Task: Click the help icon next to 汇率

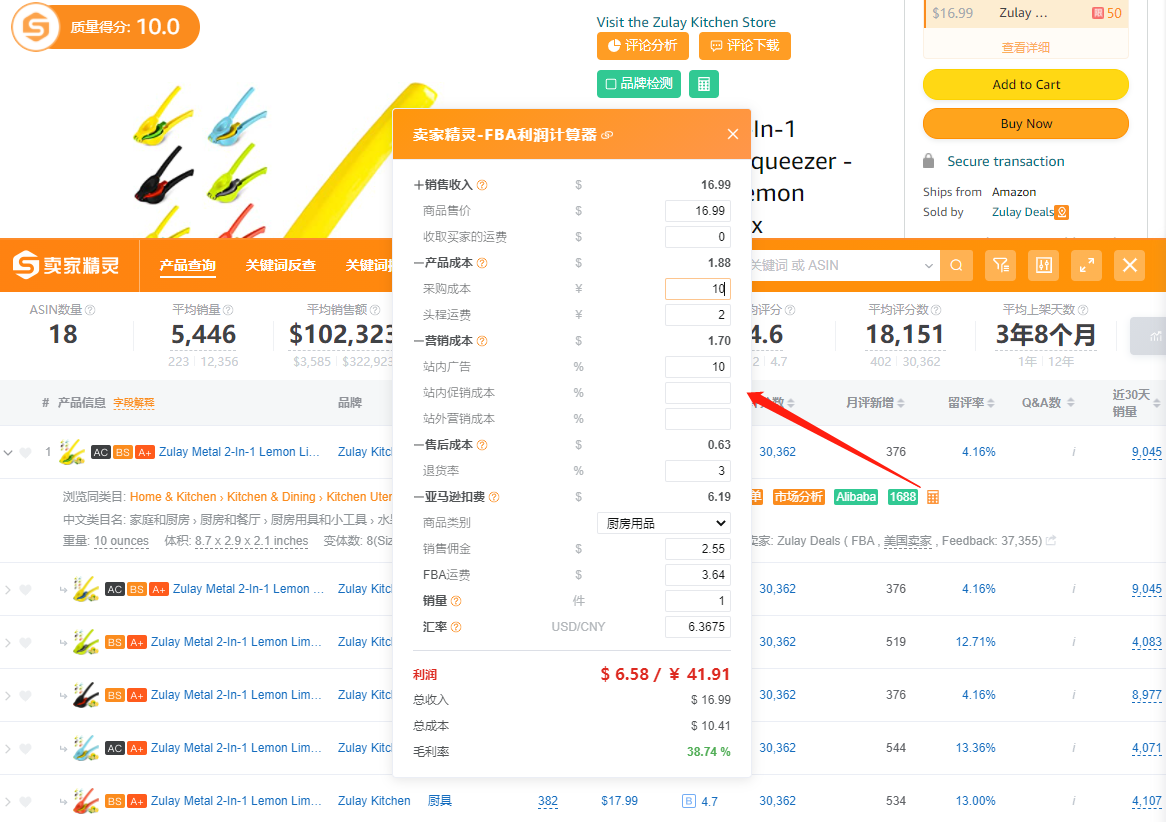Action: 456,627
